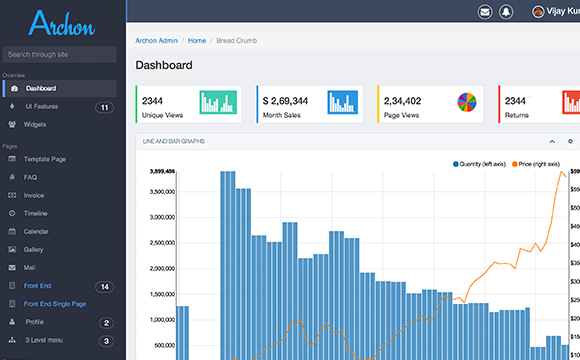
Task: Click the UI Features droplet icon
Action: (x=12, y=106)
